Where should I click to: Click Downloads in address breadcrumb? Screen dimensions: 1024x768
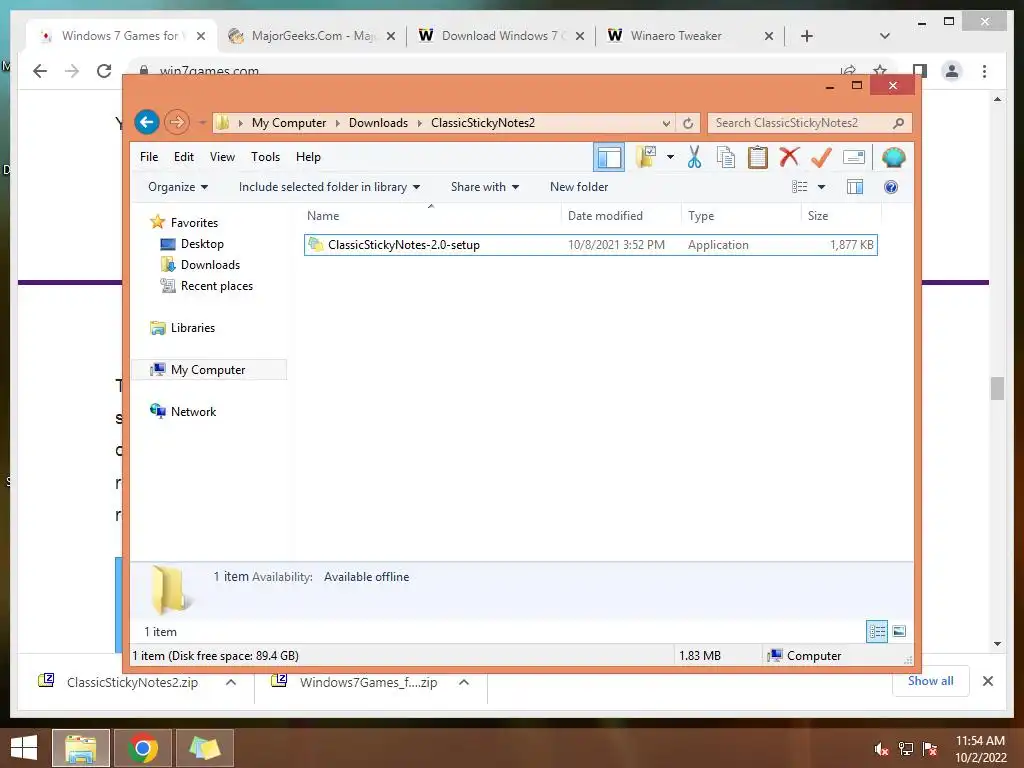coord(378,123)
